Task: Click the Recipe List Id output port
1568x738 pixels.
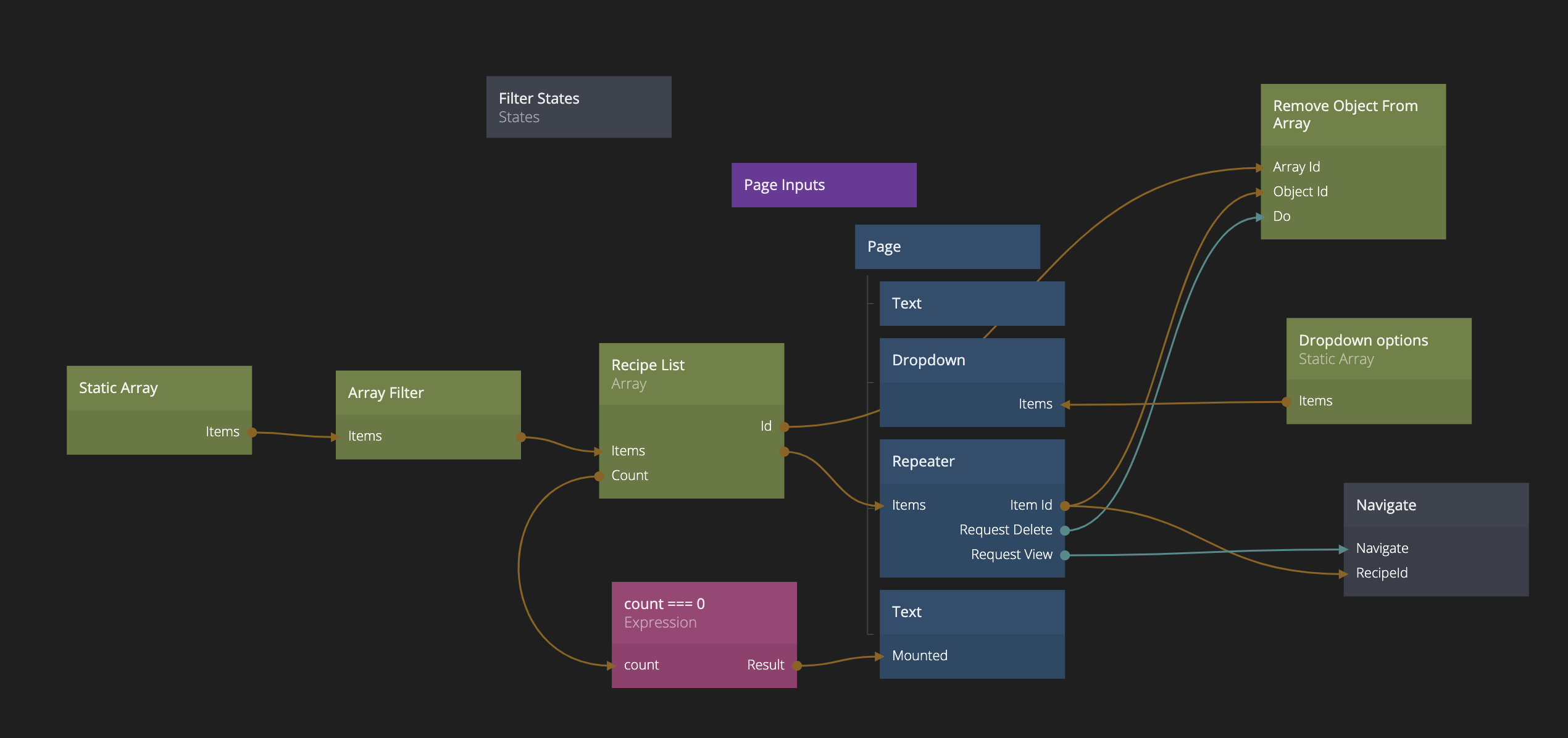Action: tap(784, 426)
